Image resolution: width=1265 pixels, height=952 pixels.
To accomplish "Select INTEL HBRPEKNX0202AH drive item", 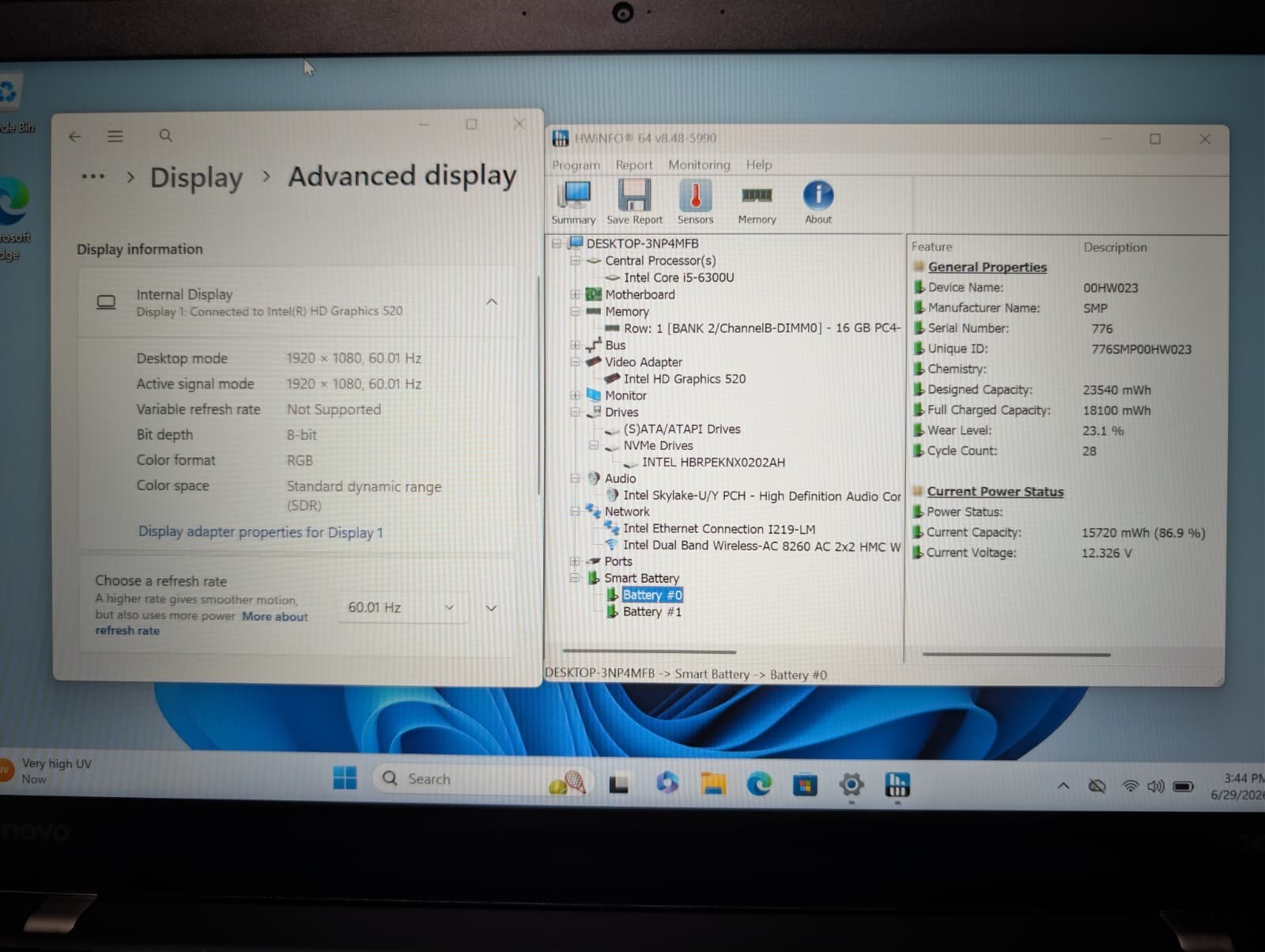I will pos(713,463).
